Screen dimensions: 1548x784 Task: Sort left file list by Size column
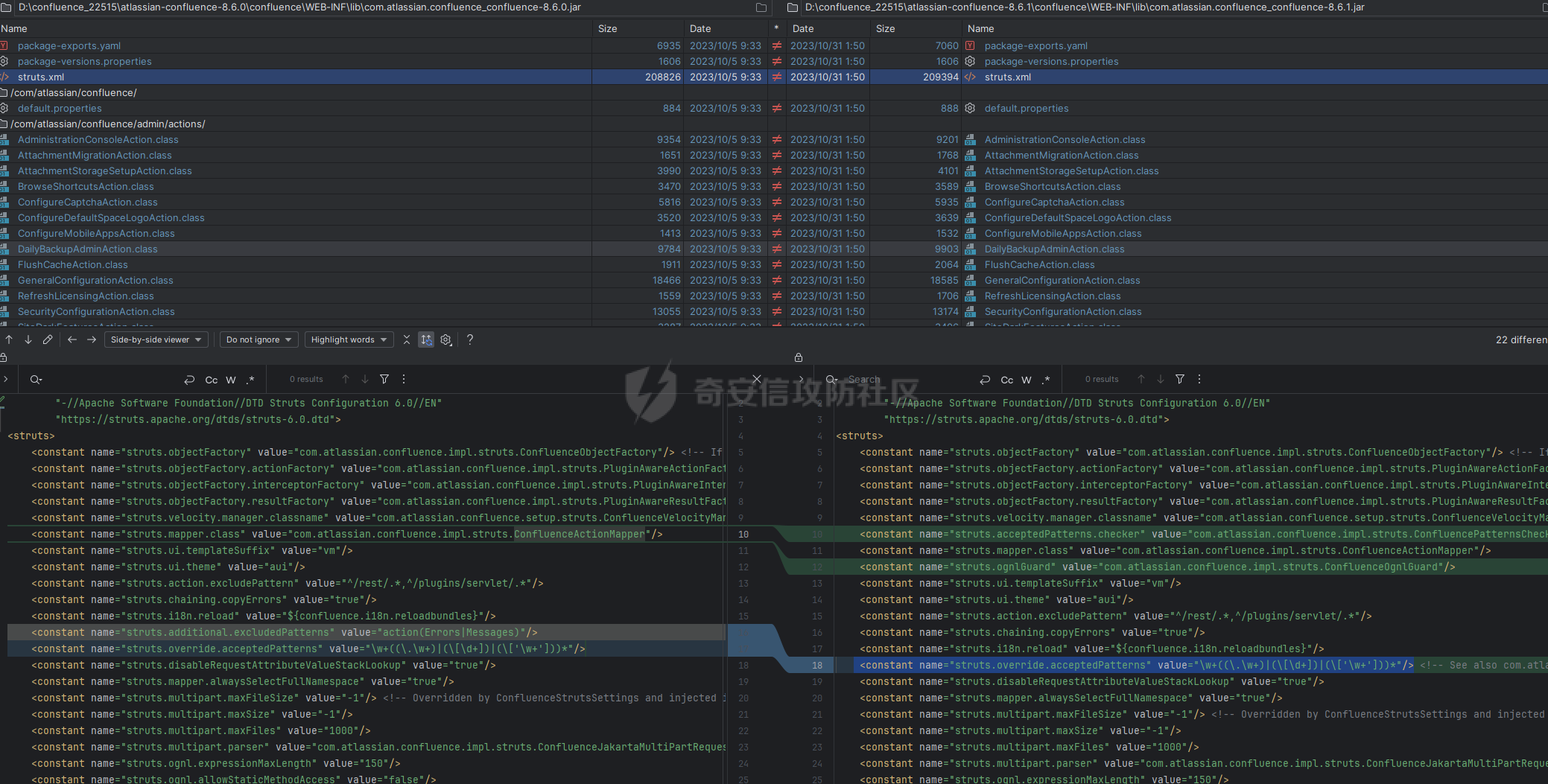point(608,28)
